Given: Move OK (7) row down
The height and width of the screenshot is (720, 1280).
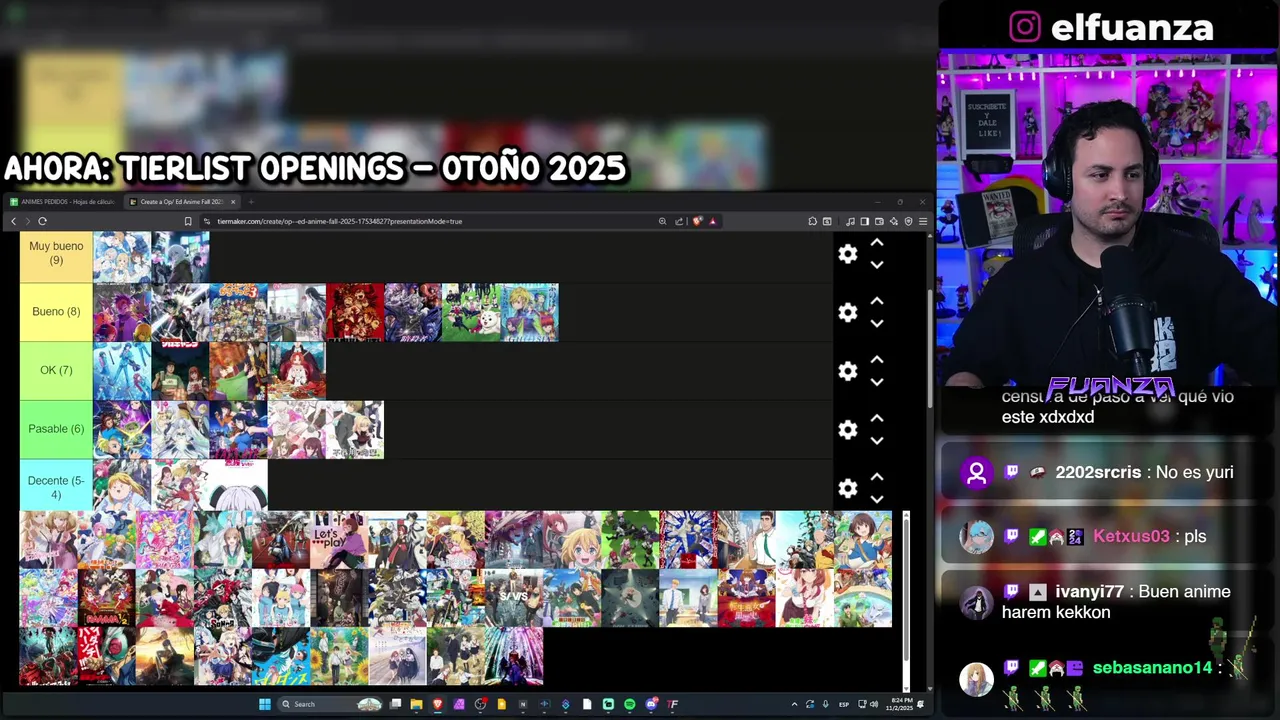Looking at the screenshot, I should (x=877, y=382).
